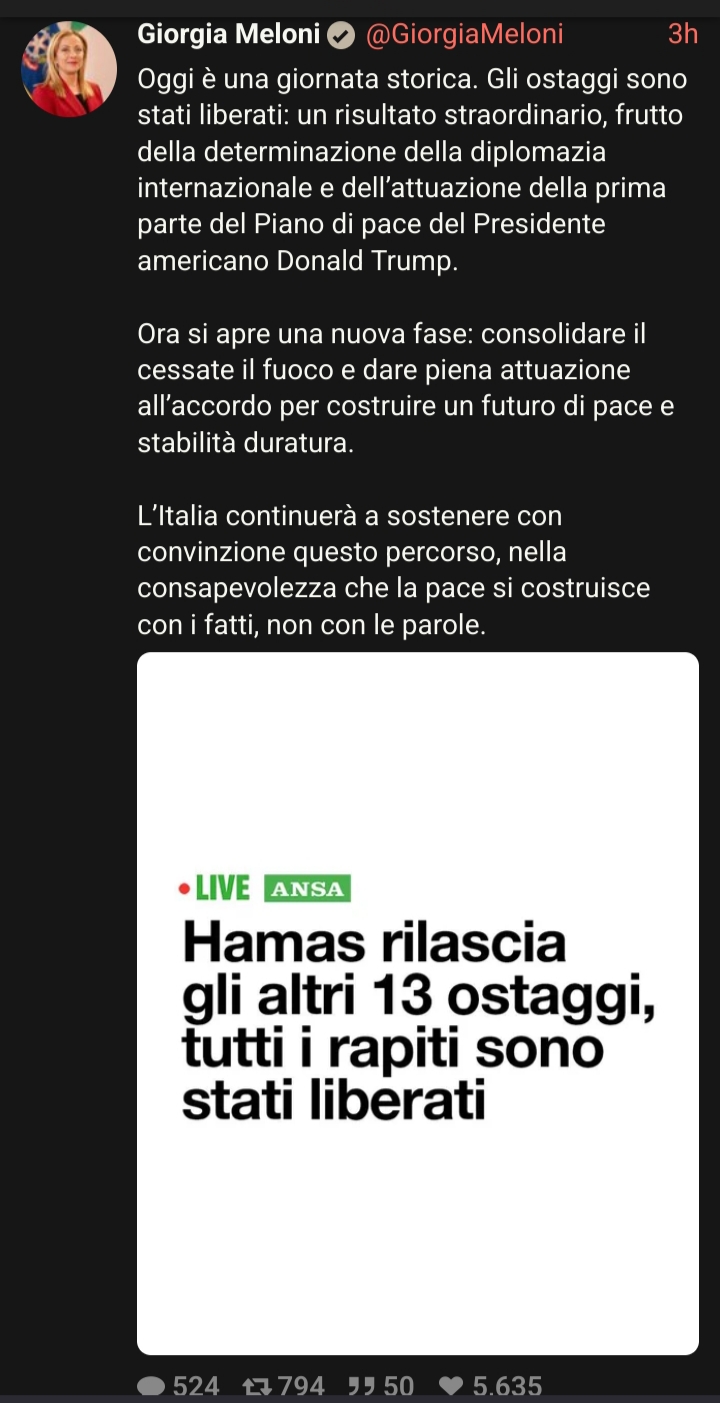Click the green LIVE label in image
Viewport: 720px width, 1403px height.
pos(222,888)
